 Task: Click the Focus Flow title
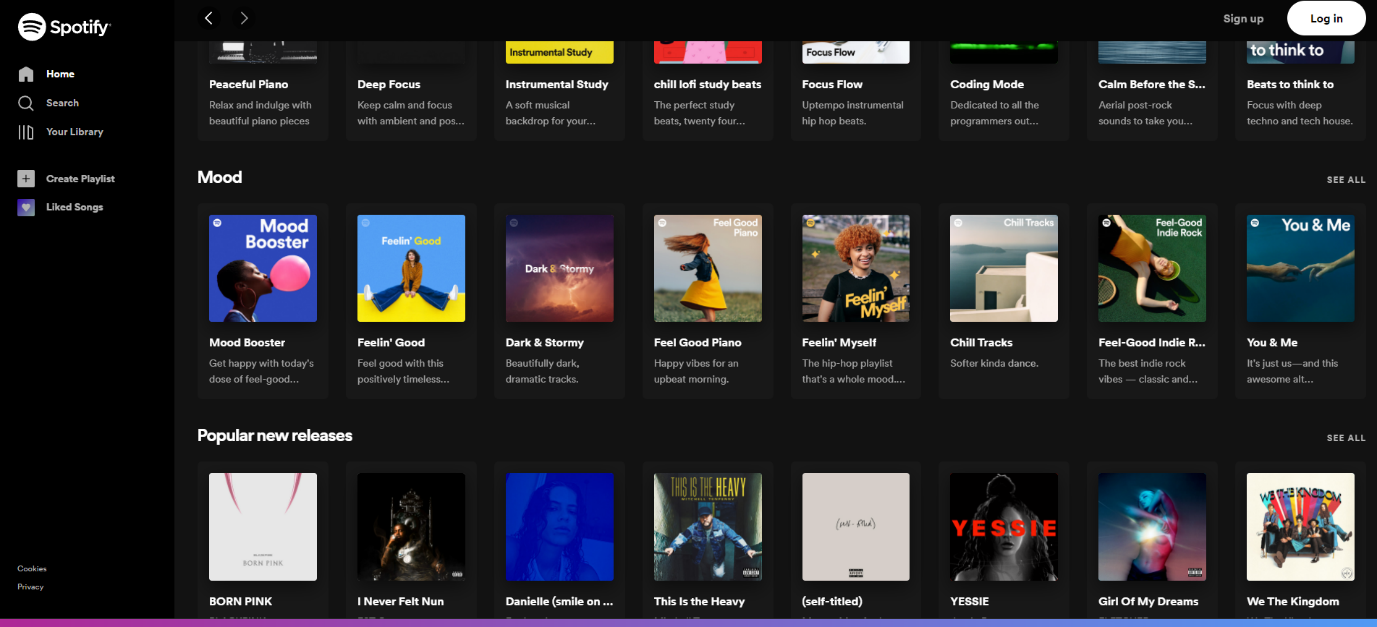[832, 84]
